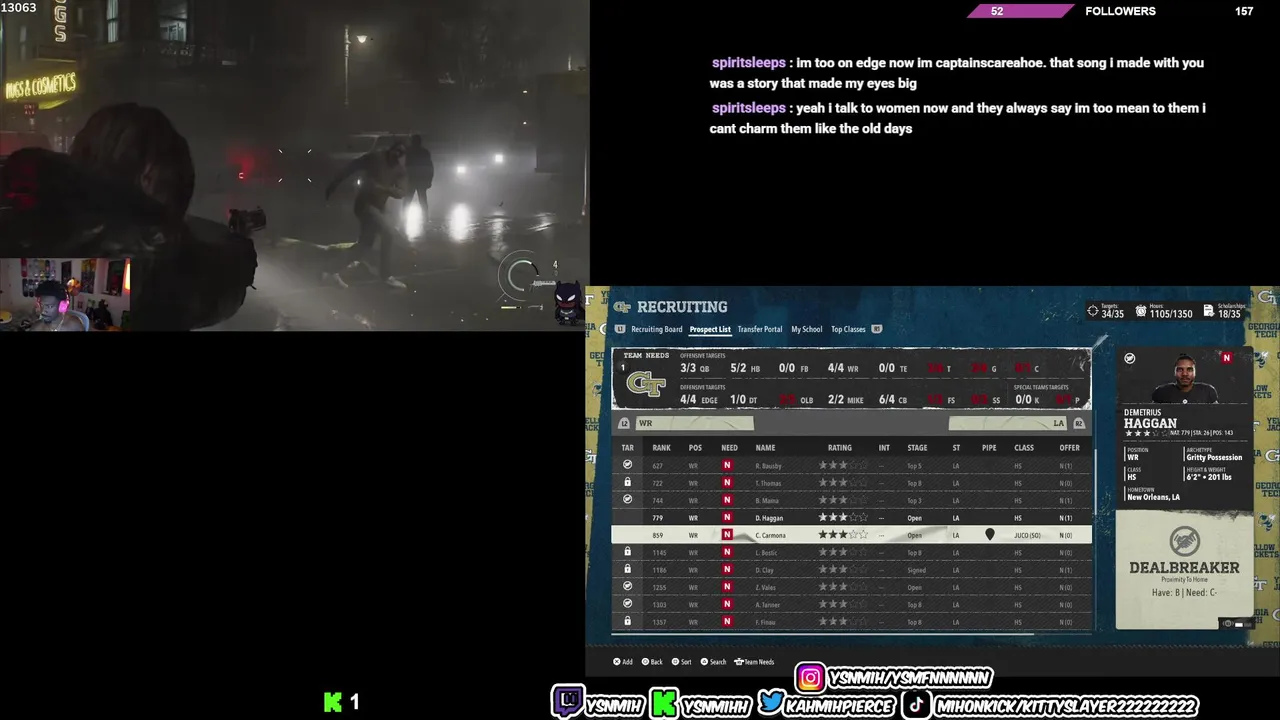1280x720 pixels.
Task: Click the targeted check icon on Haggan's card
Action: tap(1129, 359)
